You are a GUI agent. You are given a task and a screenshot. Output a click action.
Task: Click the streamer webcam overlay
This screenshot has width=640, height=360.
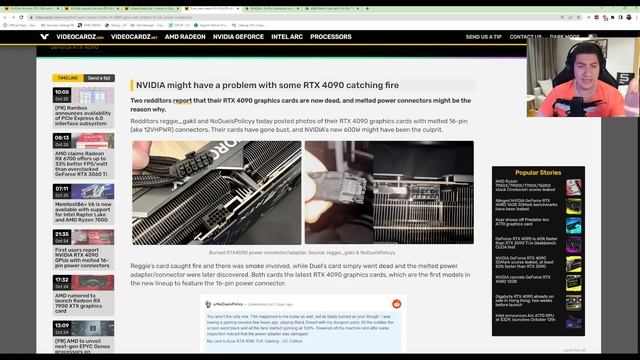click(583, 77)
